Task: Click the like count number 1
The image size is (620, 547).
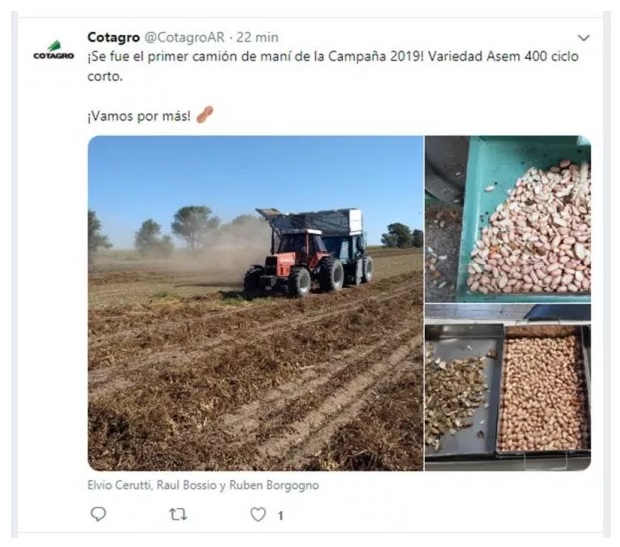Action: tap(280, 516)
